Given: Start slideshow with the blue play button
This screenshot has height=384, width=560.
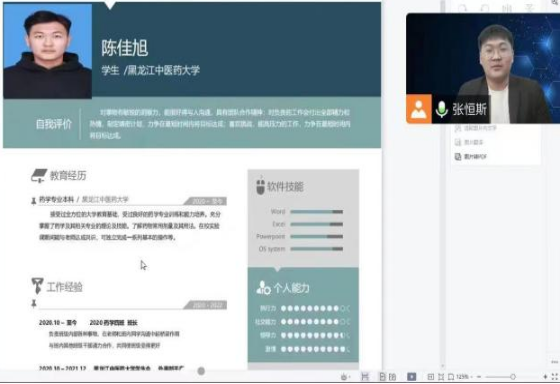Looking at the screenshot, I should click(x=411, y=376).
